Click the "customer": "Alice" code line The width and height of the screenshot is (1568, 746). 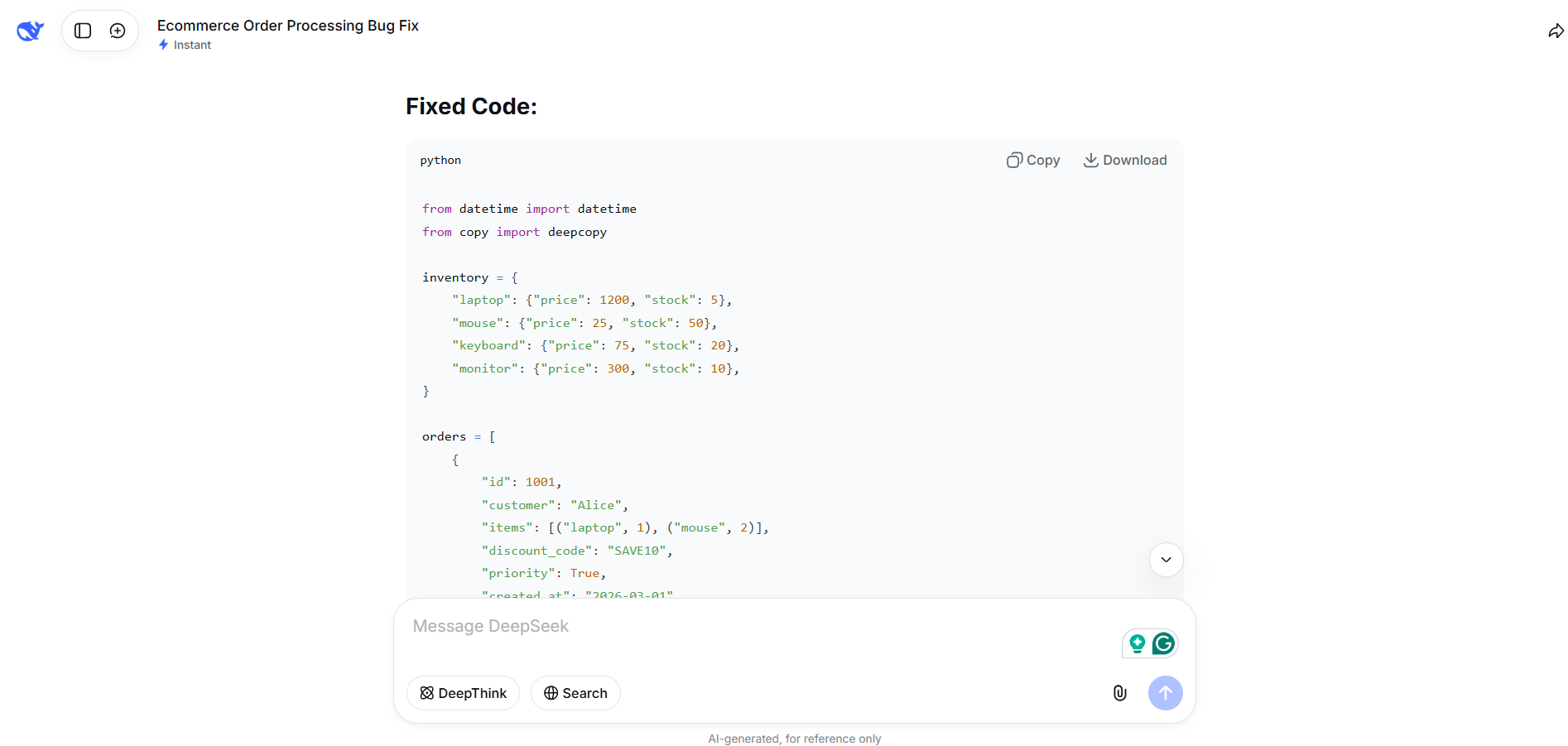(x=555, y=505)
